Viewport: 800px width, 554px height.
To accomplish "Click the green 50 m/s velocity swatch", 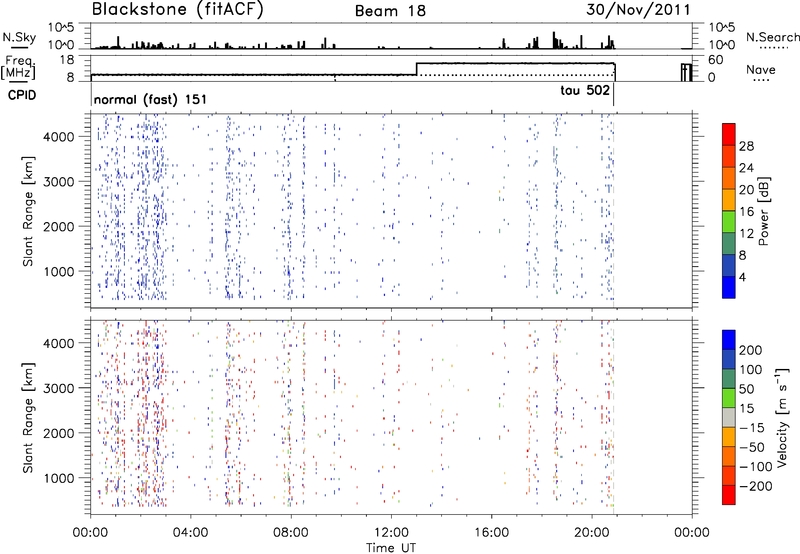I will (729, 398).
